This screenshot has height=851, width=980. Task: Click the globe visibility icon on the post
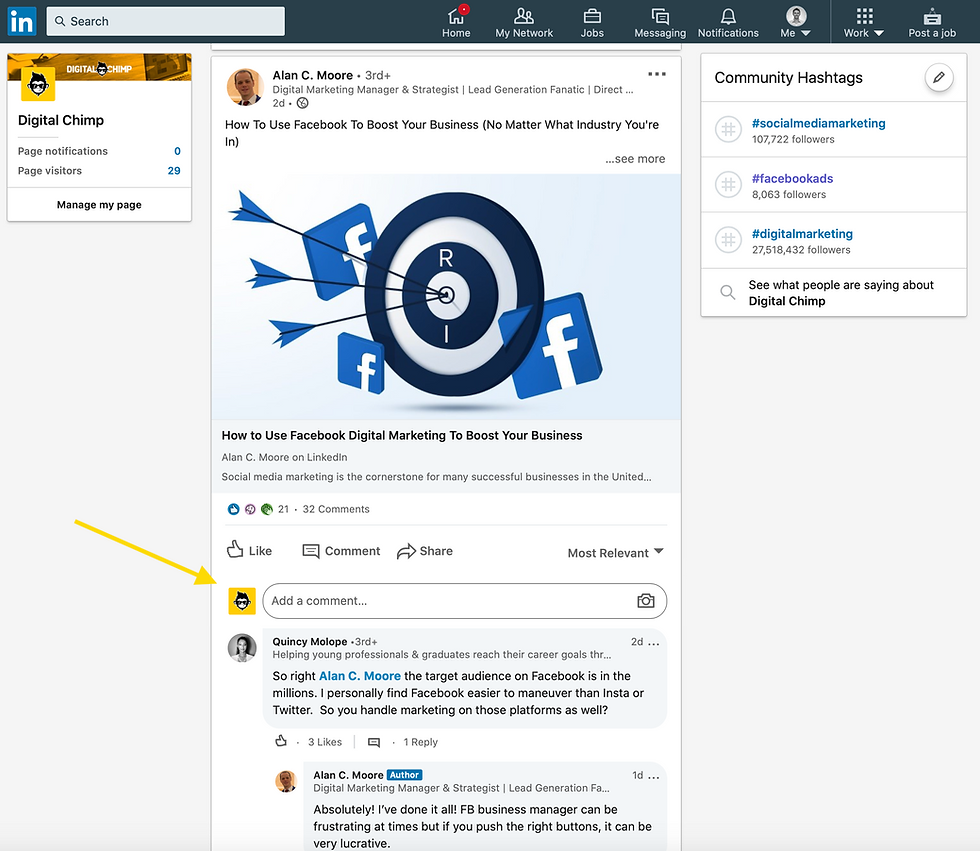pos(302,103)
